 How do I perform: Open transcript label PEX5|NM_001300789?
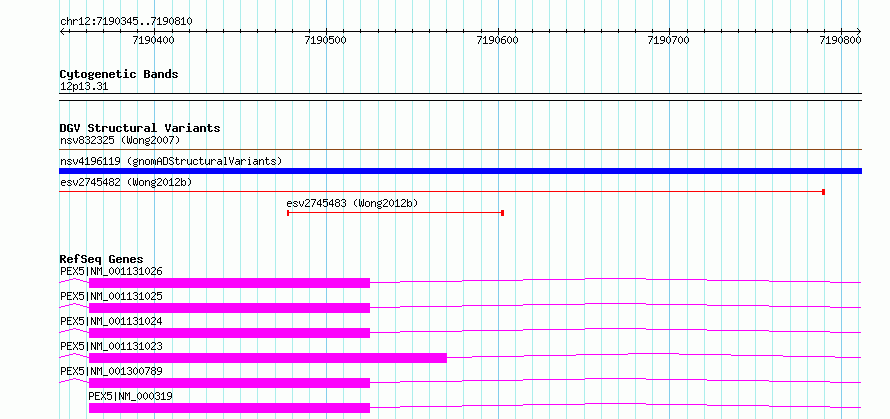pyautogui.click(x=111, y=371)
